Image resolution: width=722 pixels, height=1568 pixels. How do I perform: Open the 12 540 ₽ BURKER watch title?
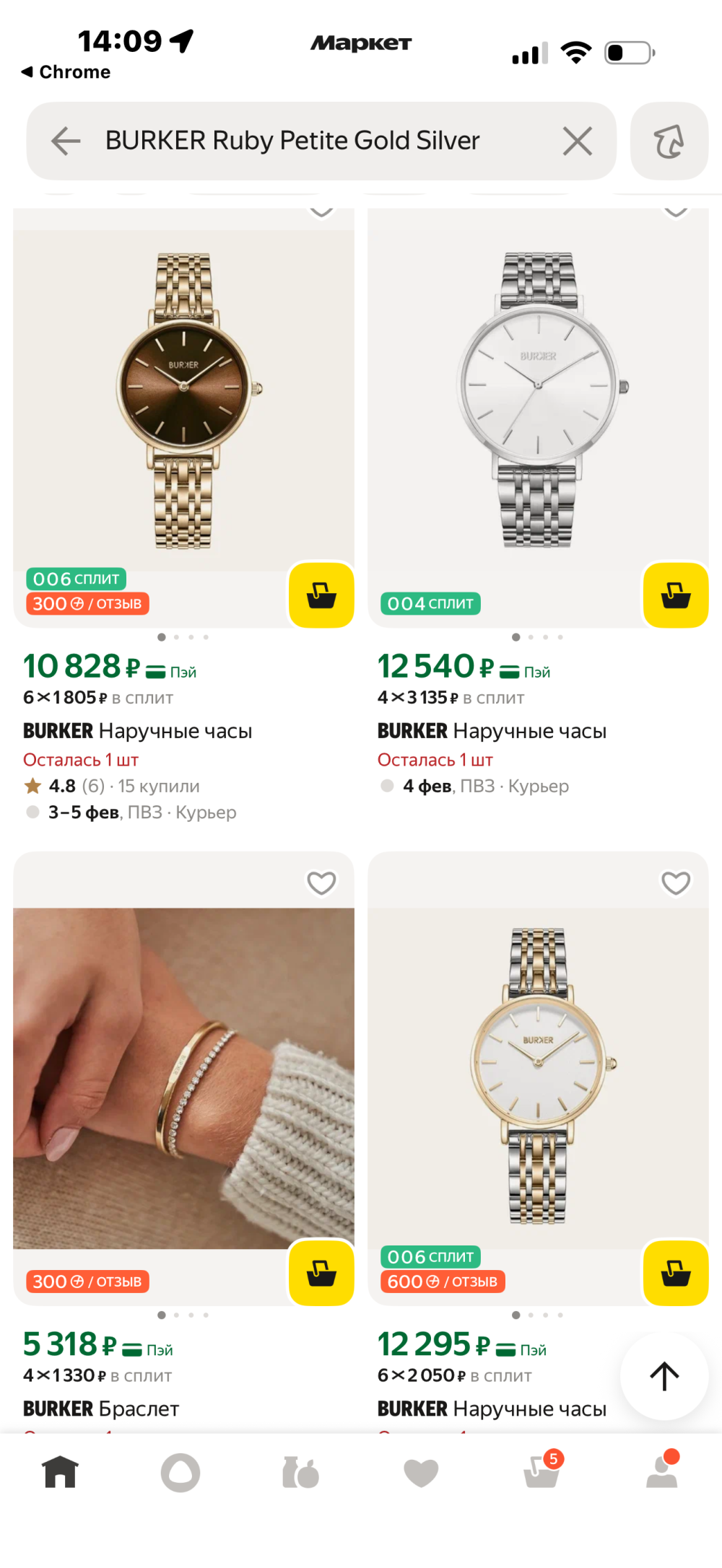(492, 731)
